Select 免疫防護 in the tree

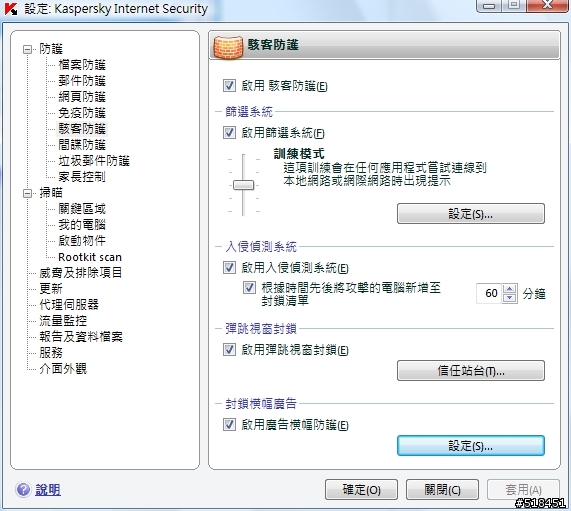pos(82,113)
